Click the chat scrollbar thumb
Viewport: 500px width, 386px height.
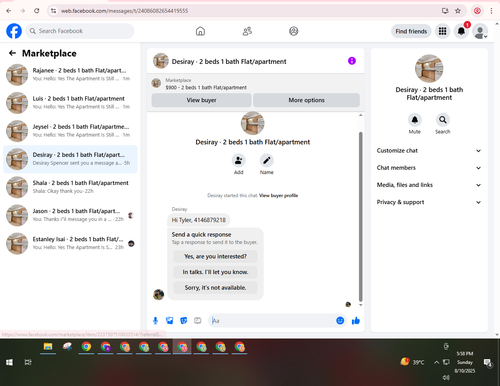click(x=360, y=217)
